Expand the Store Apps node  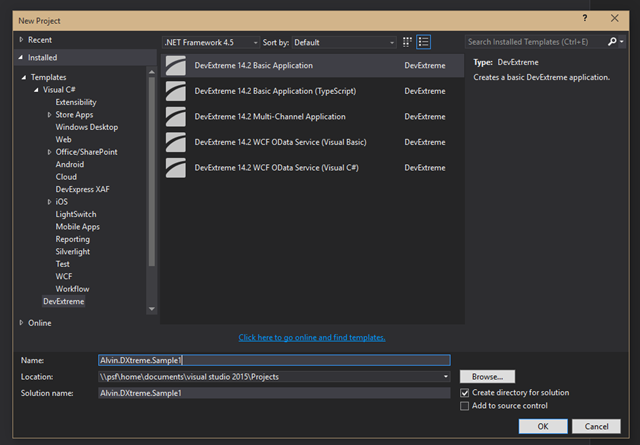coord(49,115)
